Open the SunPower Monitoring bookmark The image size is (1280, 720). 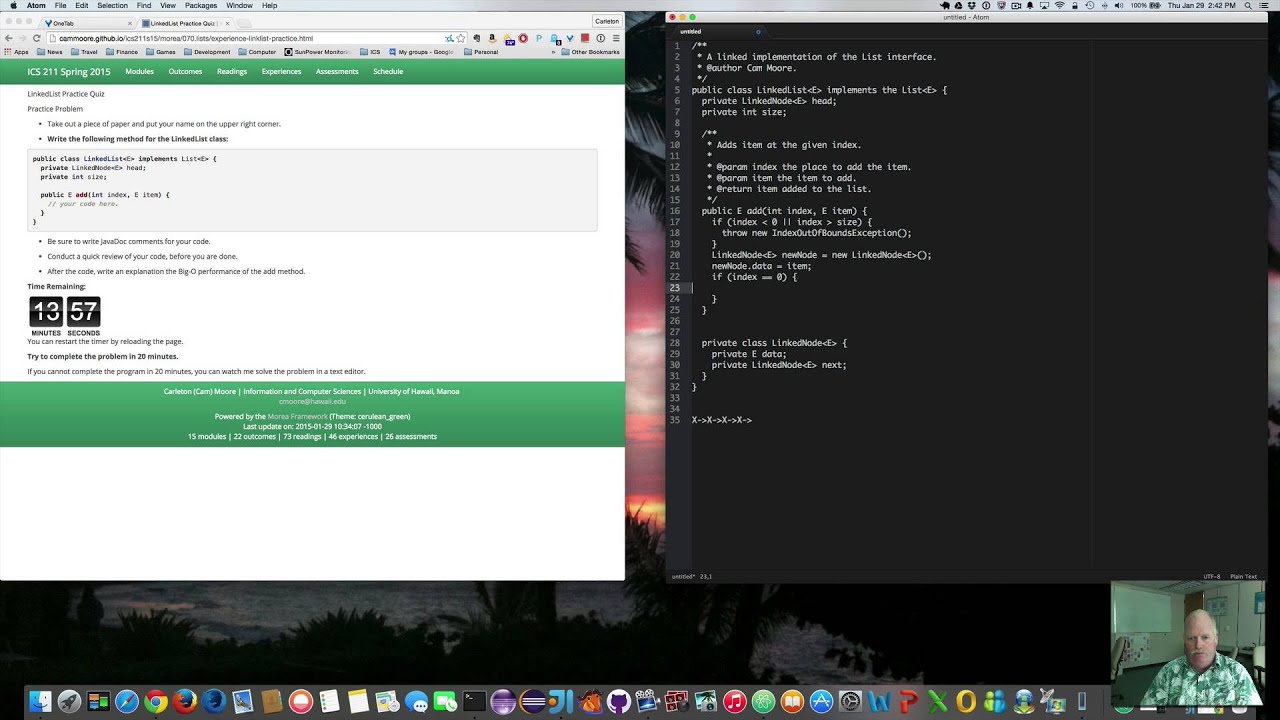(x=317, y=52)
